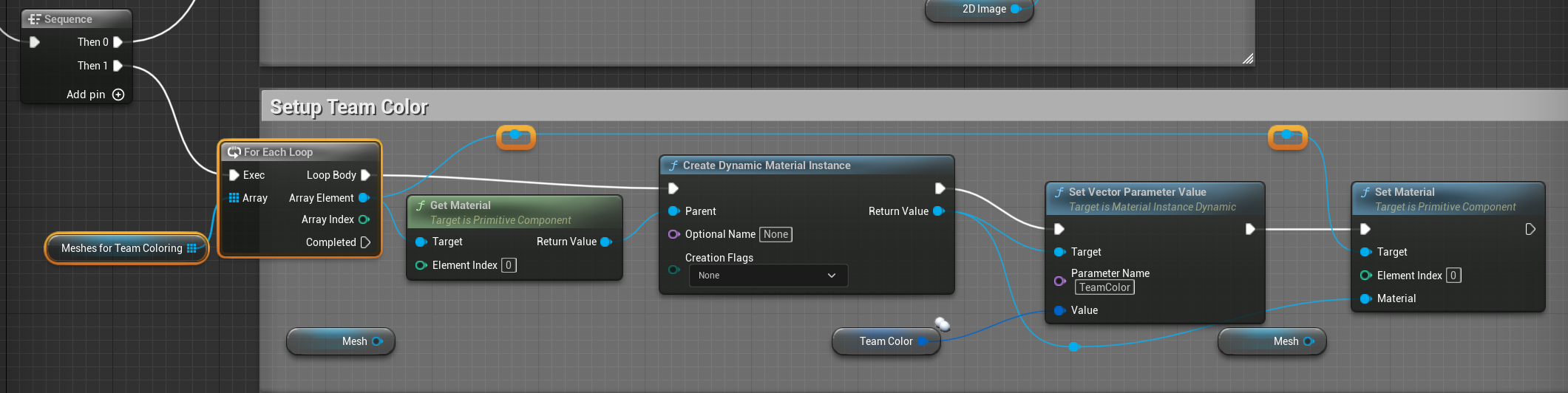This screenshot has height=393, width=1568.
Task: Select the Mesh variable node below For Each Loop
Action: coord(341,341)
